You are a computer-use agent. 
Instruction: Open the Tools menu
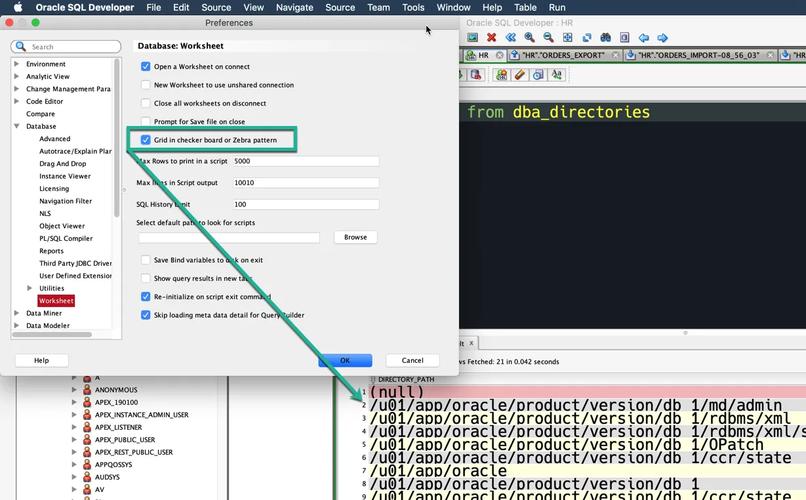(413, 7)
